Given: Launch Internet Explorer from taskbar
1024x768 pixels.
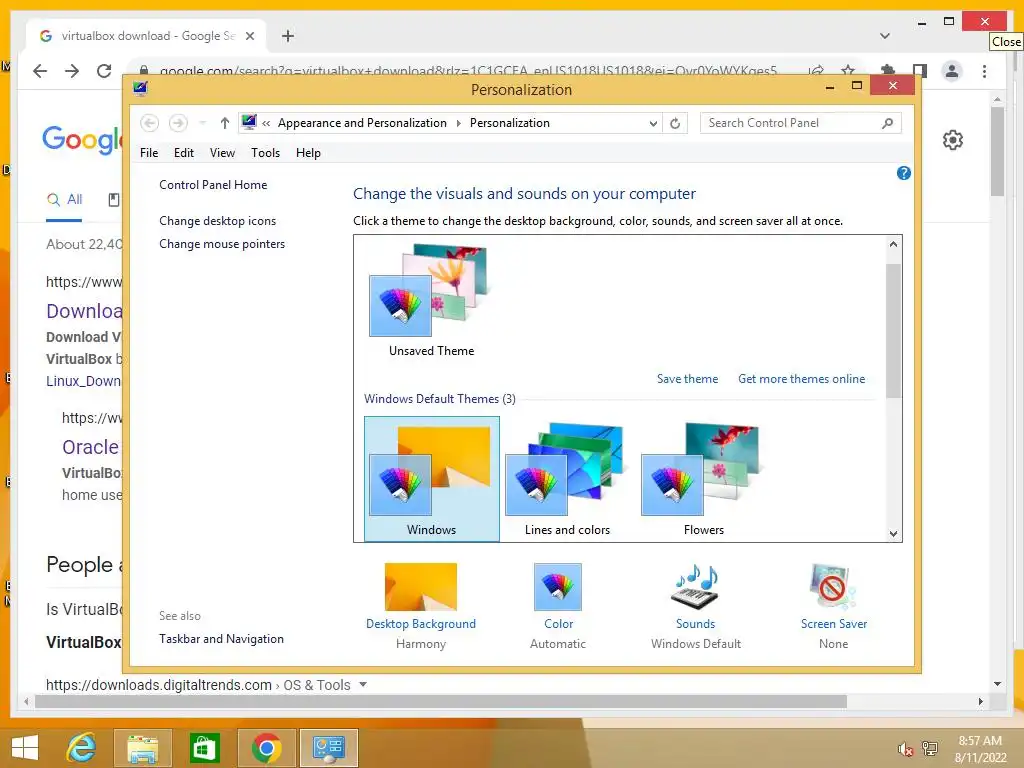Looking at the screenshot, I should 82,748.
